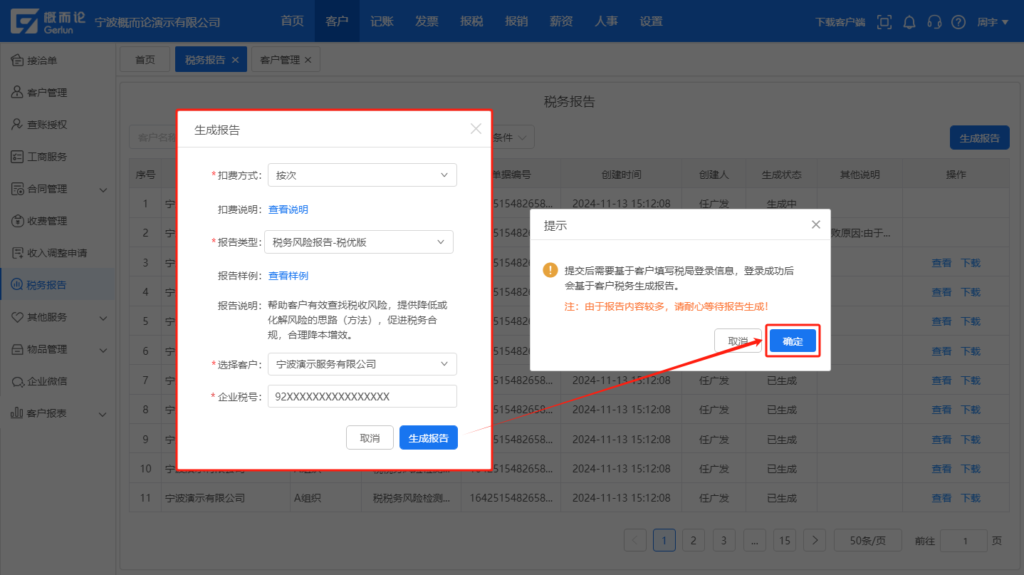Click 查看 in row 3

tap(941, 263)
